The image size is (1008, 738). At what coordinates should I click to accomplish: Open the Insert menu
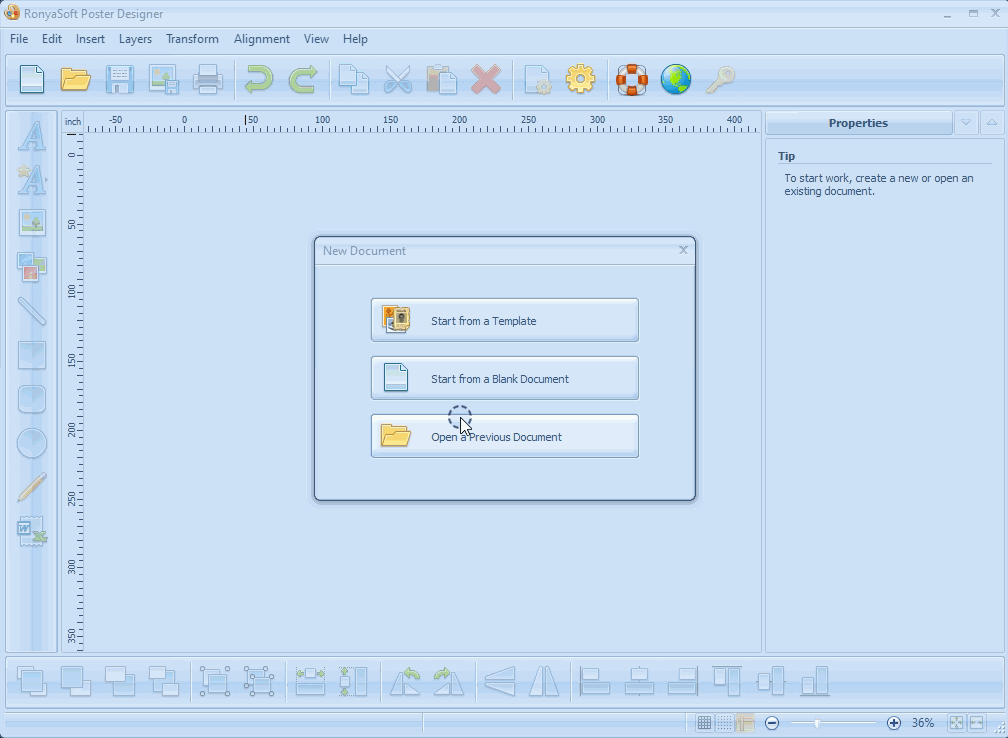[x=90, y=39]
